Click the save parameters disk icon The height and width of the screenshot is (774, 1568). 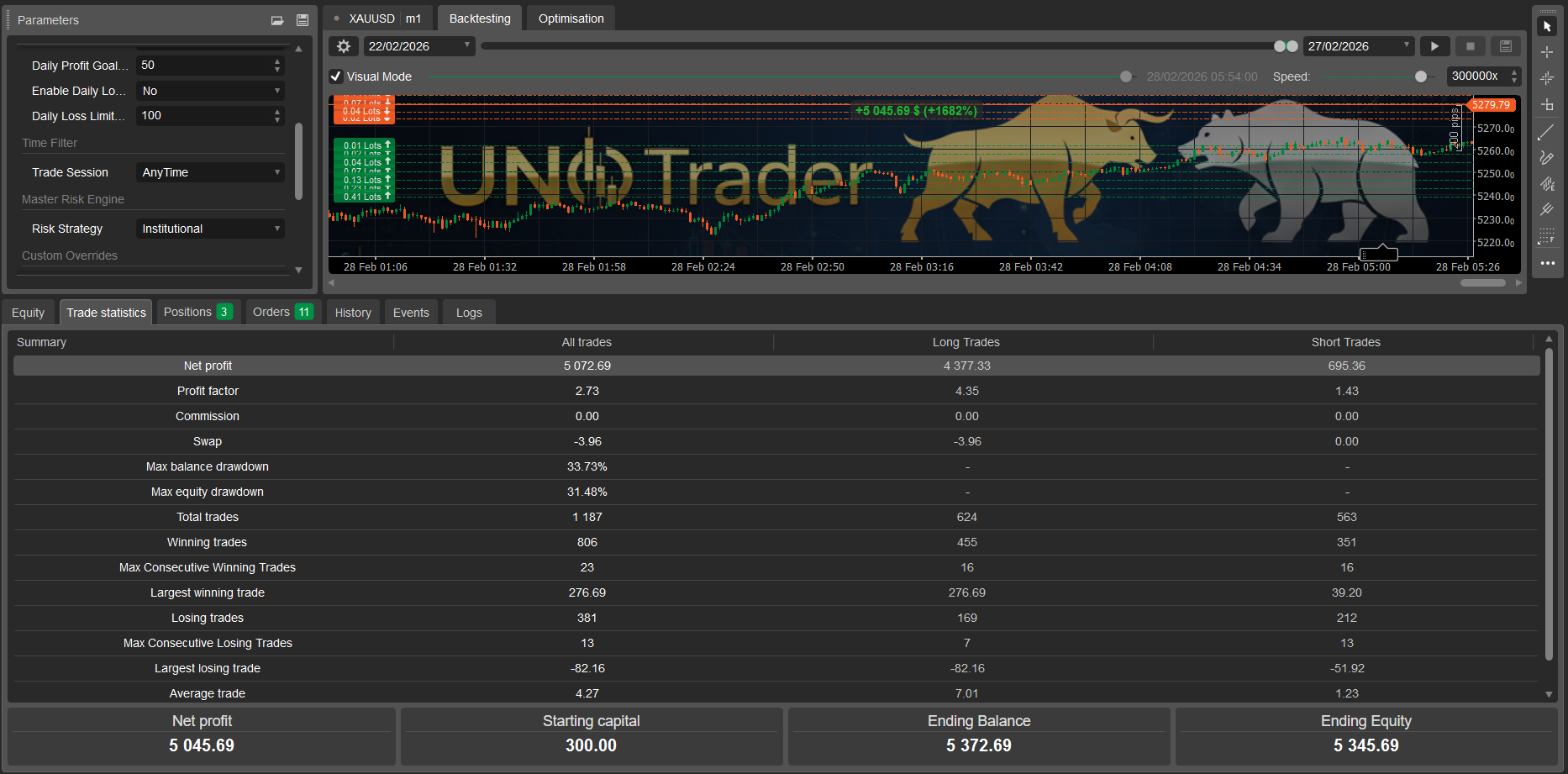(x=303, y=19)
